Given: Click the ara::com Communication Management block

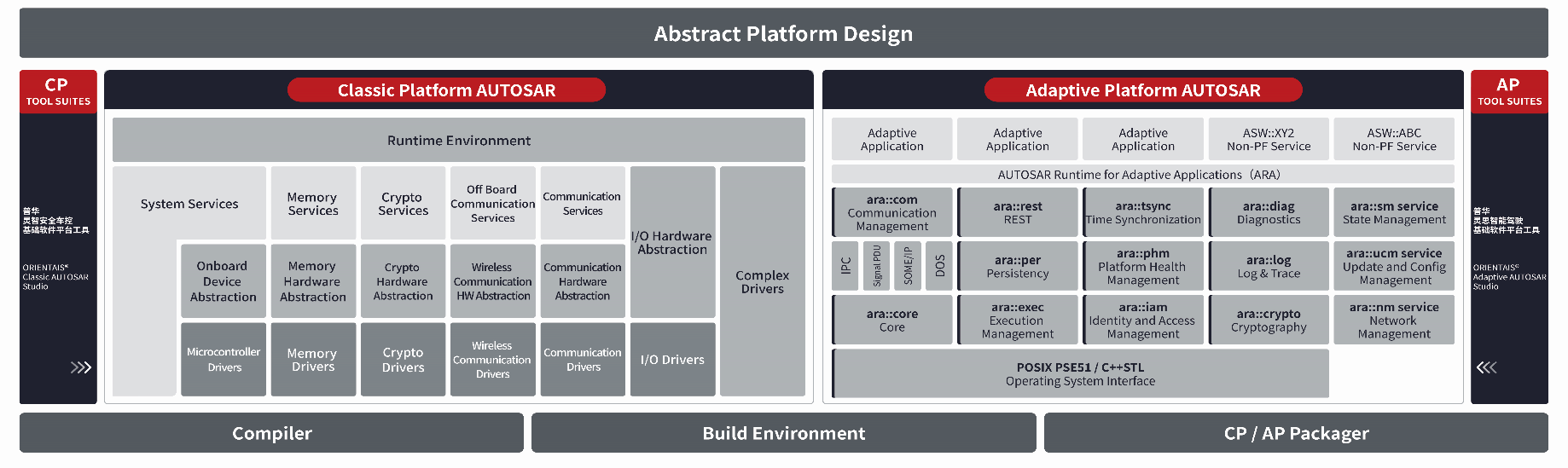Looking at the screenshot, I should [891, 213].
